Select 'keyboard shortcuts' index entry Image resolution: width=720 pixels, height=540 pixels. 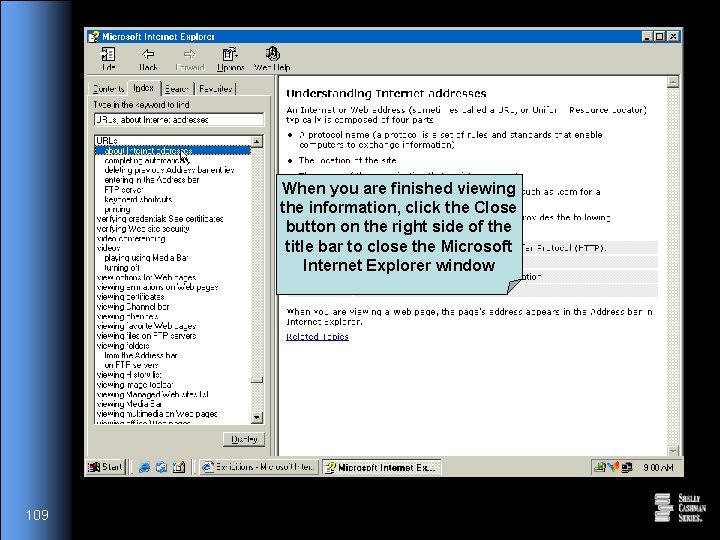(138, 199)
